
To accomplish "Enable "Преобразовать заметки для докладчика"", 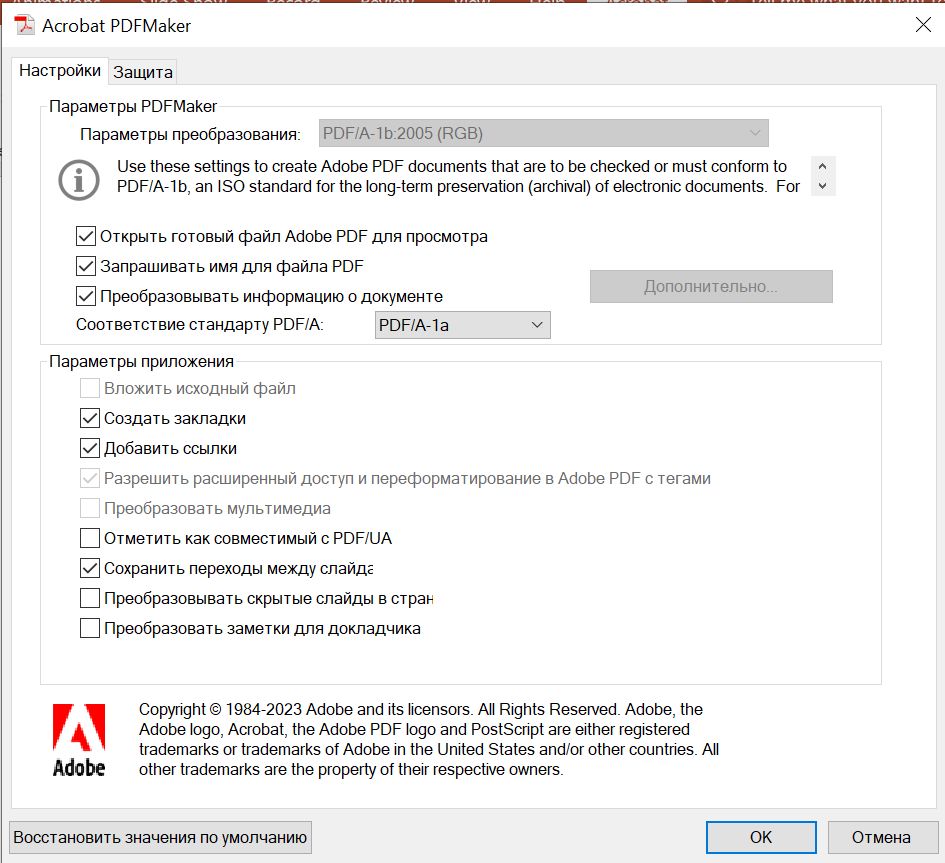I will click(89, 628).
